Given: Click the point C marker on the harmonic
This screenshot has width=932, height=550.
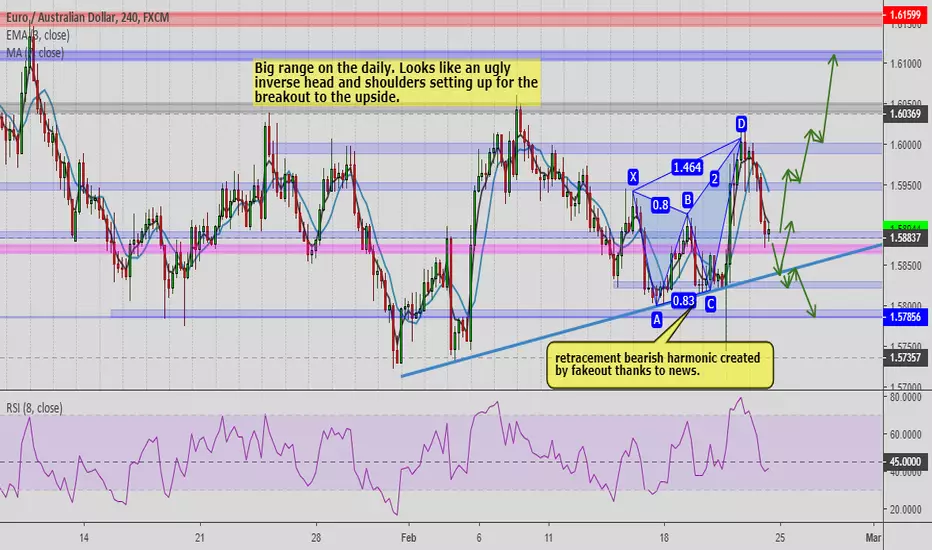Looking at the screenshot, I should coord(710,304).
